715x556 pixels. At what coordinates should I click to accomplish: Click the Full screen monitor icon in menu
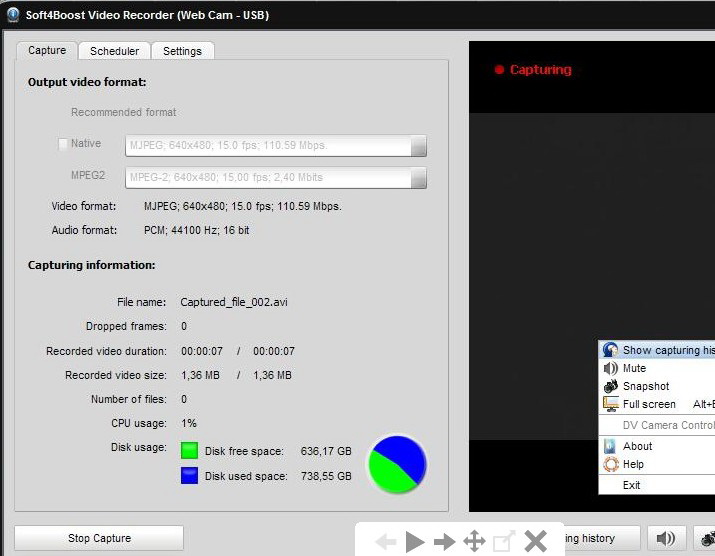tap(611, 404)
